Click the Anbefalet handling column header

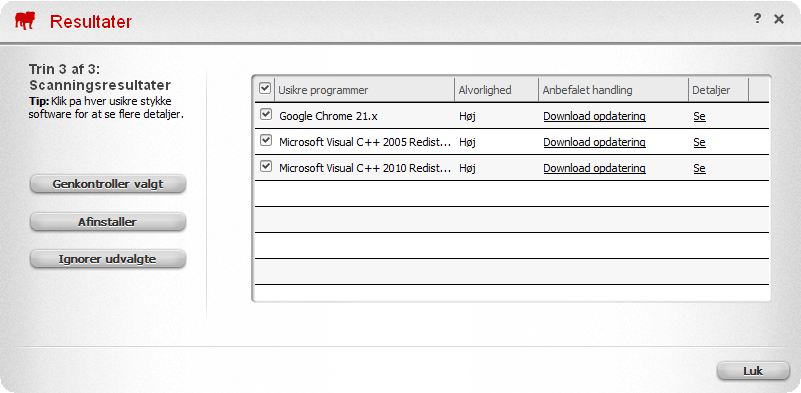pyautogui.click(x=613, y=90)
